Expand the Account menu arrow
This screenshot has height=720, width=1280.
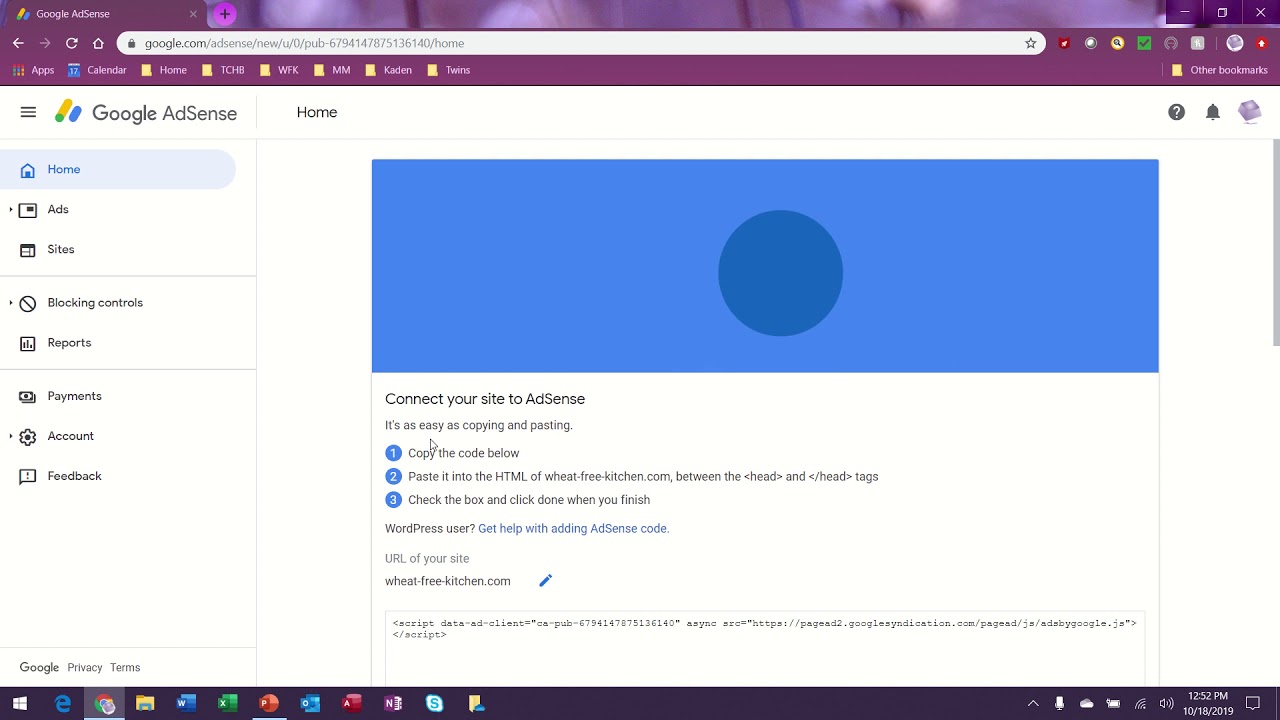[x=10, y=436]
